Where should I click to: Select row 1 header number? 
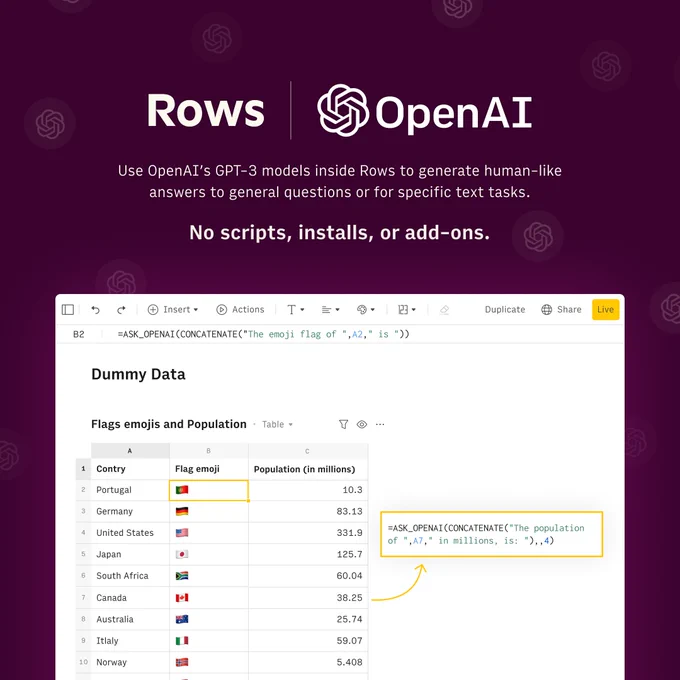point(83,469)
